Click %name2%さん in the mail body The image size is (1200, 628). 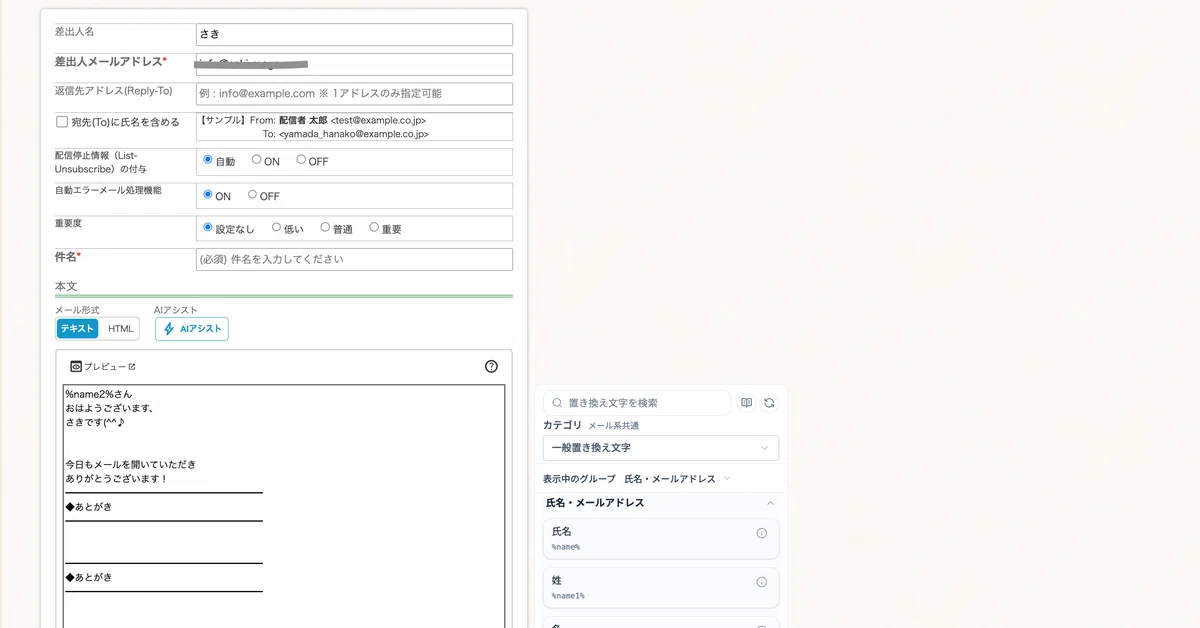98,394
